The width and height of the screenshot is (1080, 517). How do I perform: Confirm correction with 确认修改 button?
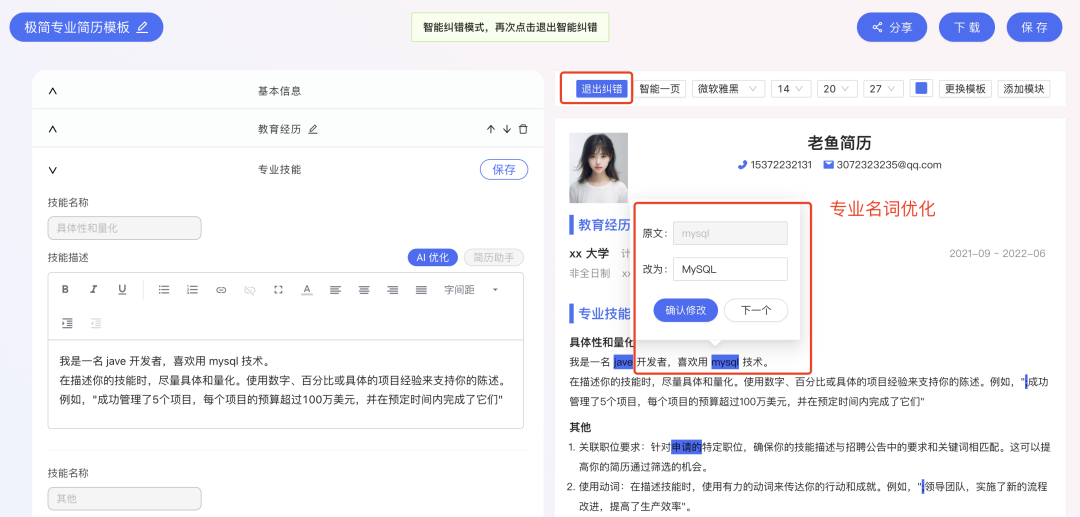tap(686, 310)
